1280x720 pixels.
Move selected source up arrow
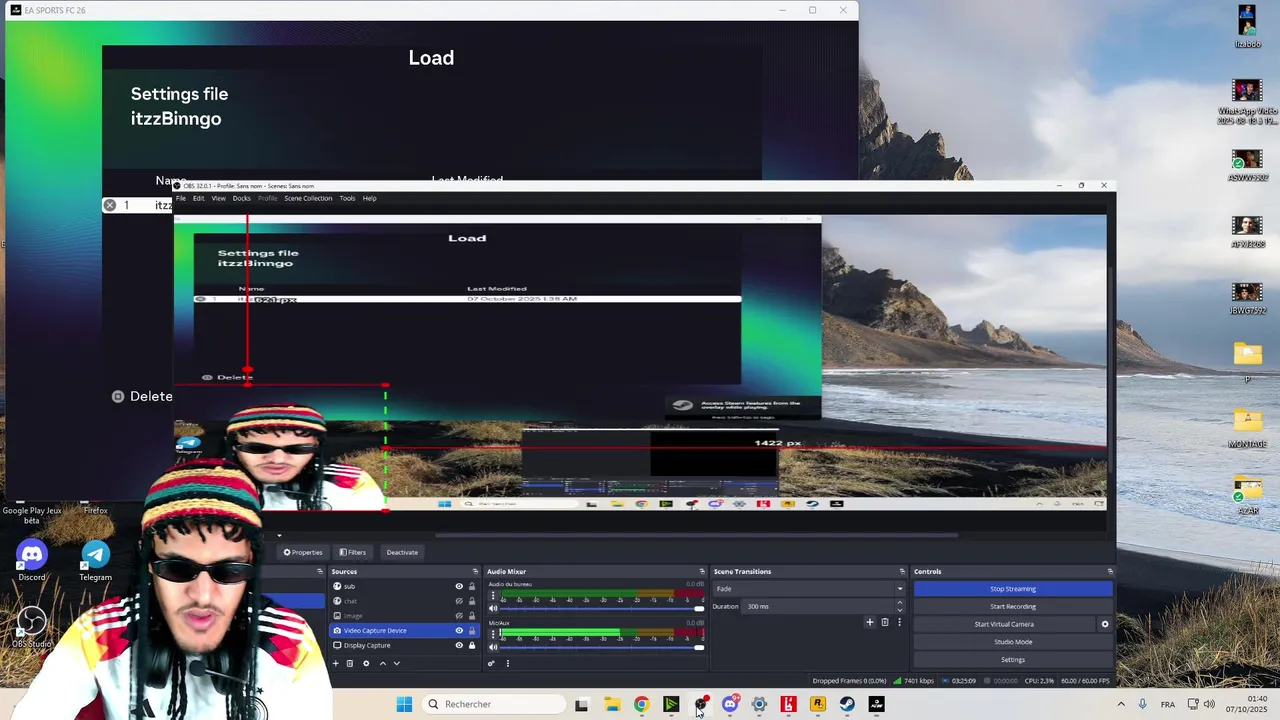pyautogui.click(x=382, y=663)
